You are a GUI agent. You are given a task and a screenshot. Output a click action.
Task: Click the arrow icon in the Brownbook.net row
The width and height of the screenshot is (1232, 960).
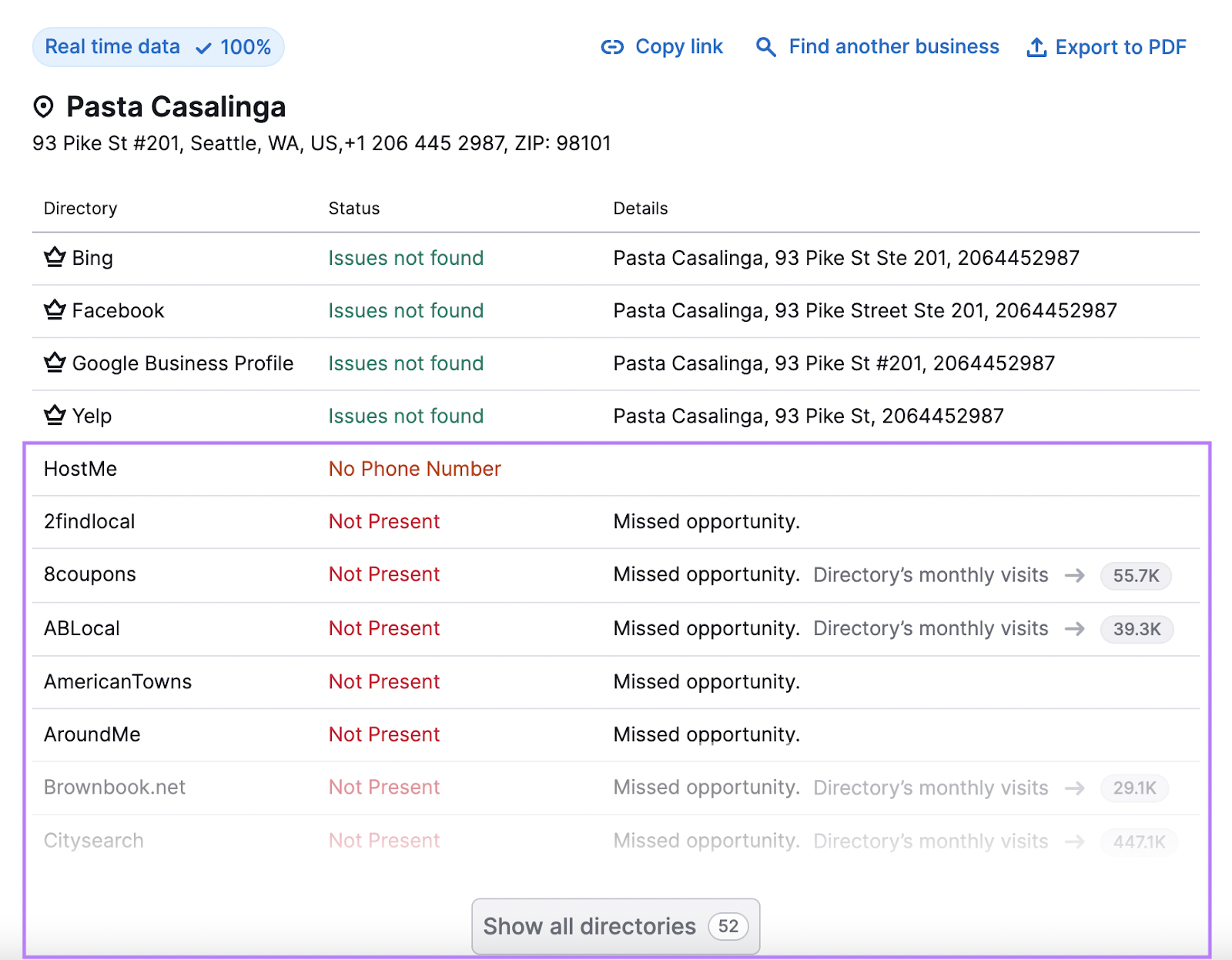[1075, 788]
